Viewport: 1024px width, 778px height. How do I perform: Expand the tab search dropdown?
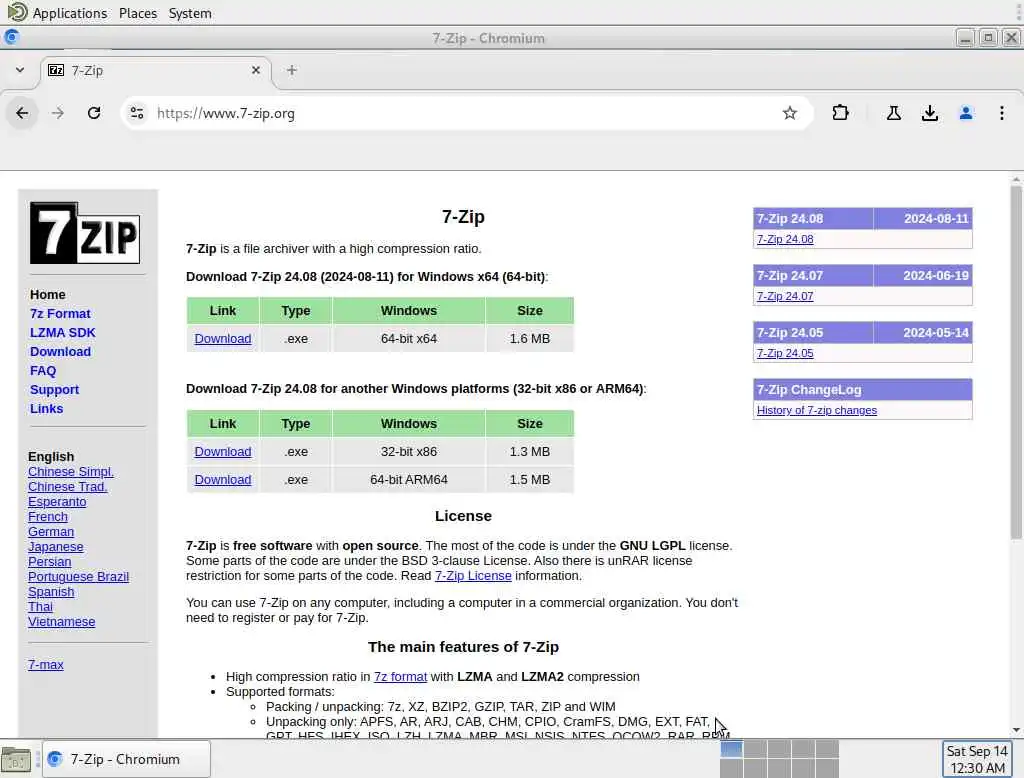[x=20, y=70]
